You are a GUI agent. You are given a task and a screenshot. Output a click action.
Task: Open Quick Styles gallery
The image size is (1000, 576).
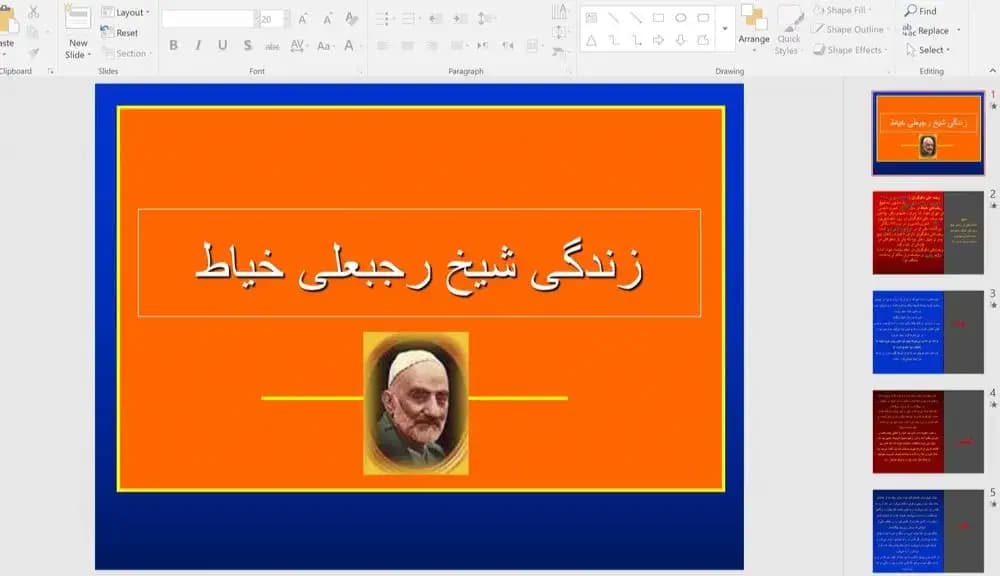[x=788, y=30]
